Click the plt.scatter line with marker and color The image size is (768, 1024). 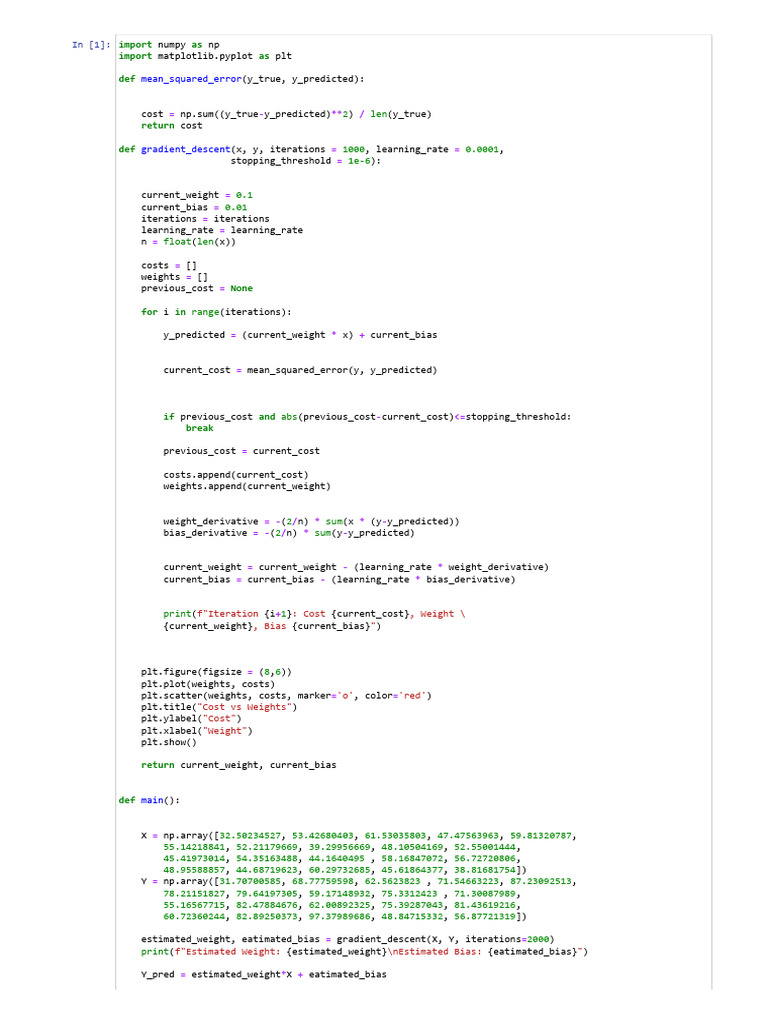click(286, 696)
